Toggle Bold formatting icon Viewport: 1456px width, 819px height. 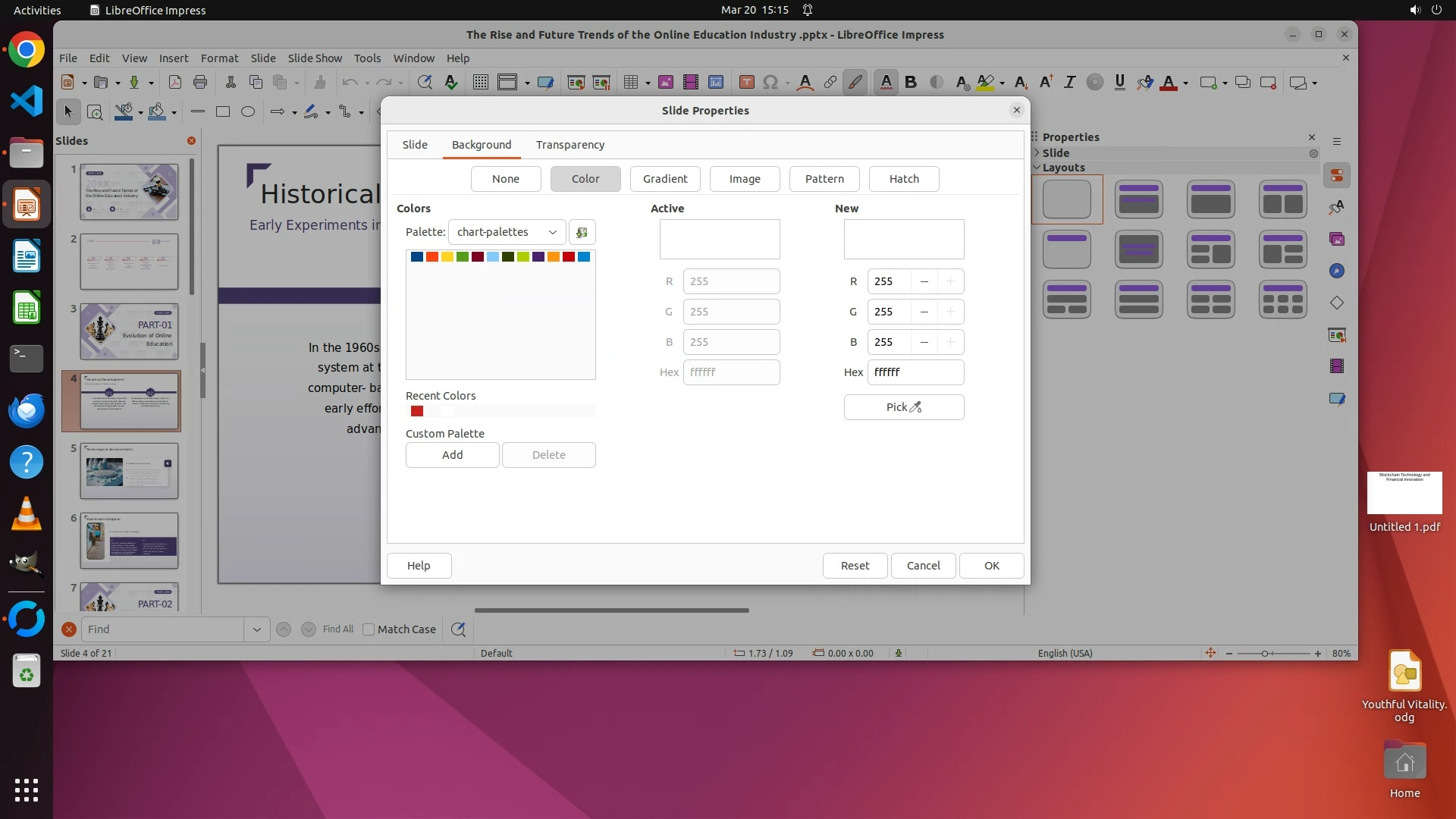click(x=911, y=83)
